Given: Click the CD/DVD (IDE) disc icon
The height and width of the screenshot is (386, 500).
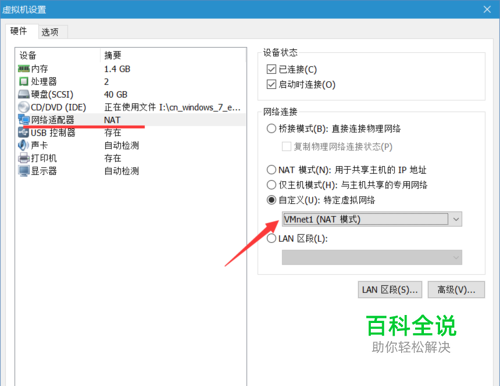Looking at the screenshot, I should (24, 107).
